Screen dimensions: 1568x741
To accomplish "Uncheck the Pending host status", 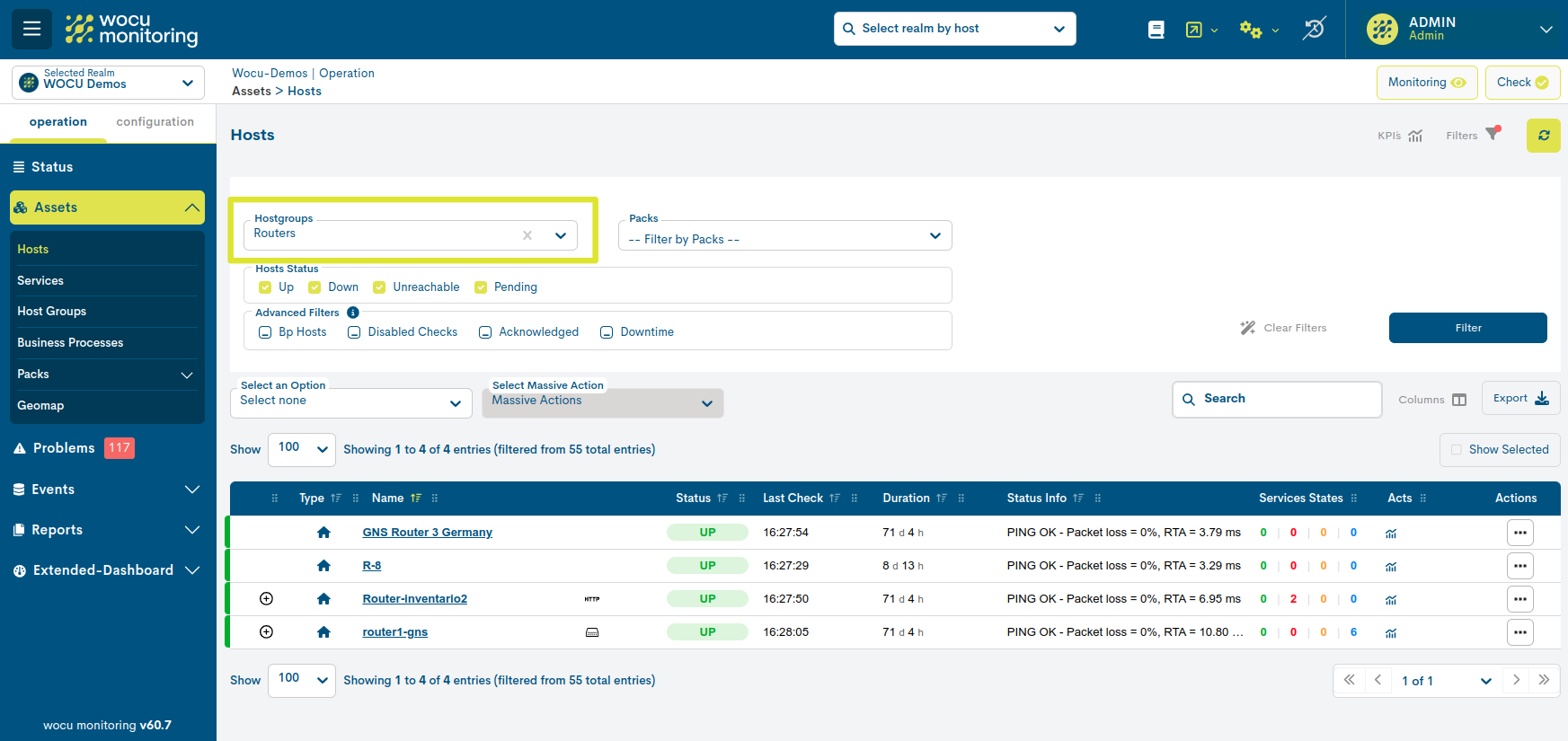I will (481, 287).
